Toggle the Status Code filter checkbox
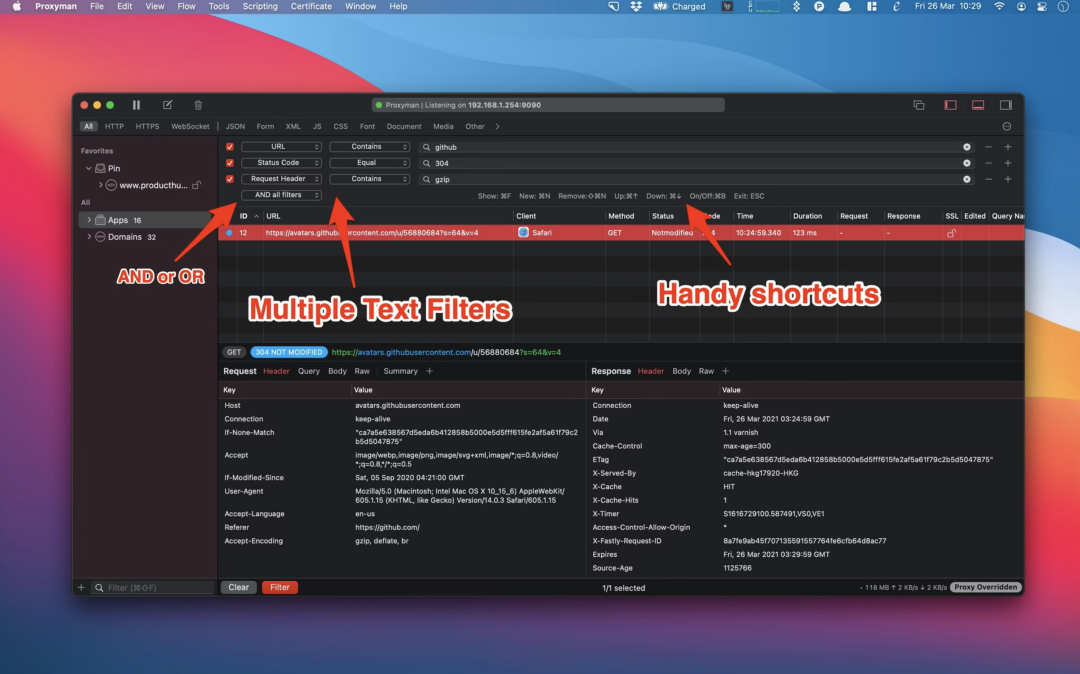 pos(230,163)
